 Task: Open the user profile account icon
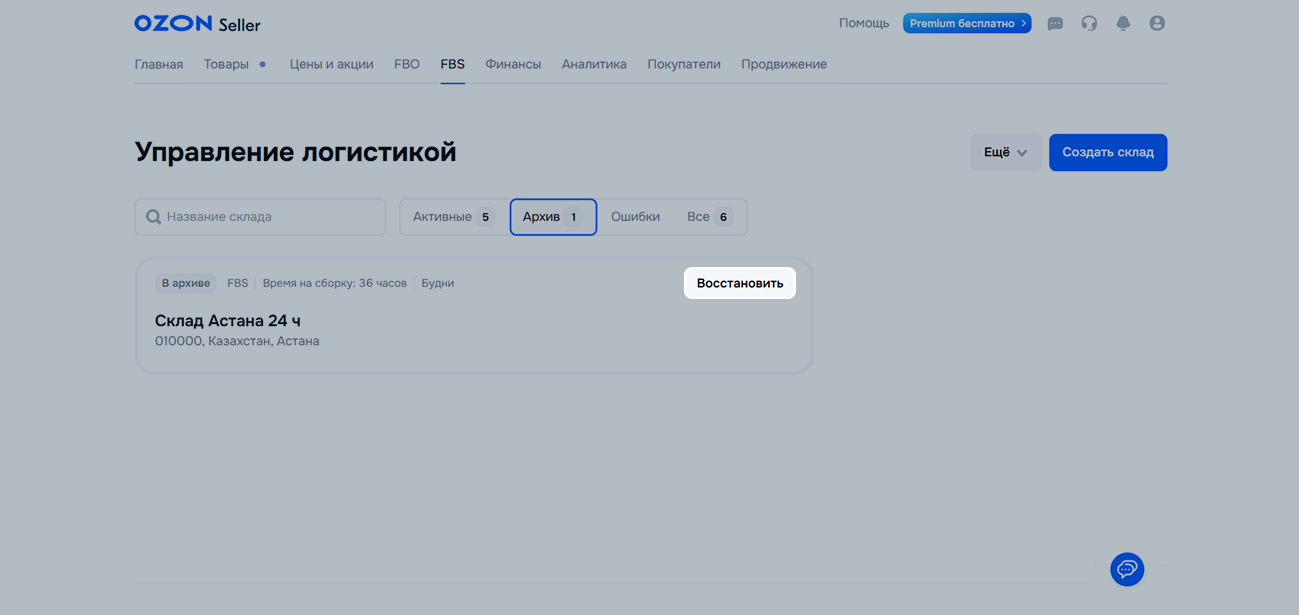pyautogui.click(x=1157, y=23)
